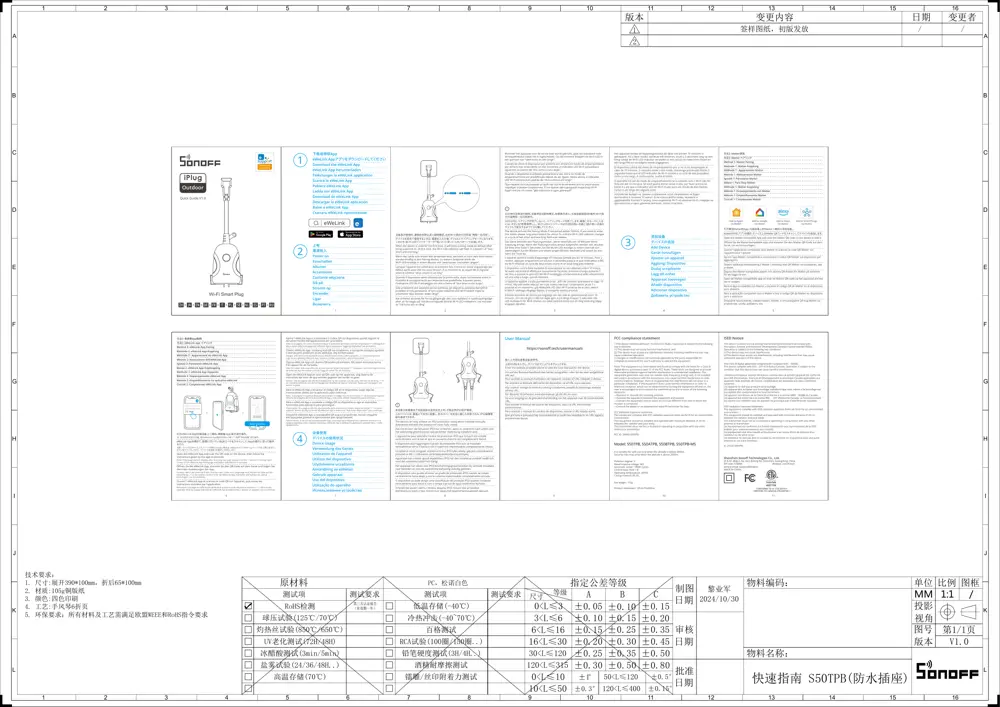Toggle the checked RoHS检测 checkbox
The image size is (1000, 707).
[x=247, y=606]
